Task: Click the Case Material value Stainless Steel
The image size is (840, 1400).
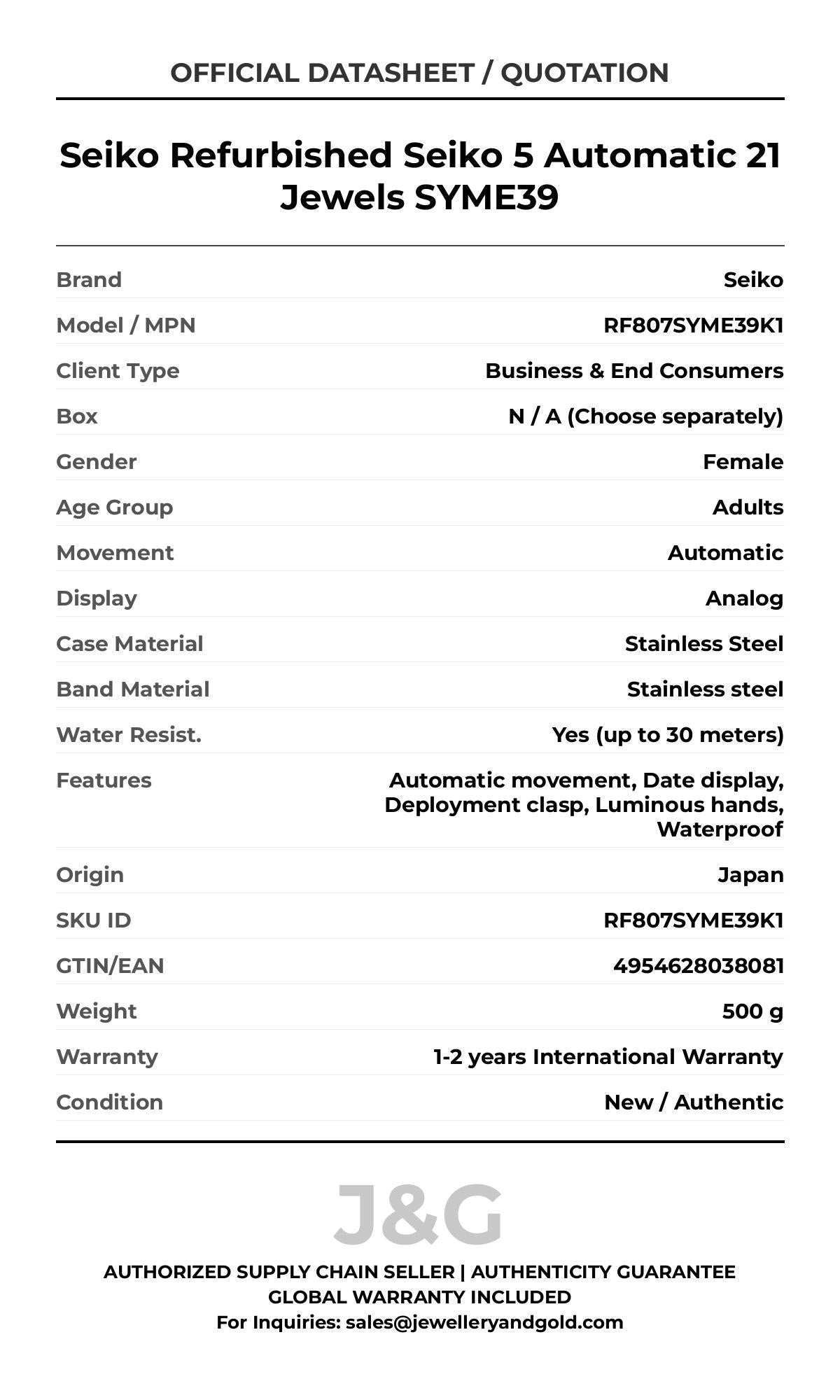Action: click(703, 644)
